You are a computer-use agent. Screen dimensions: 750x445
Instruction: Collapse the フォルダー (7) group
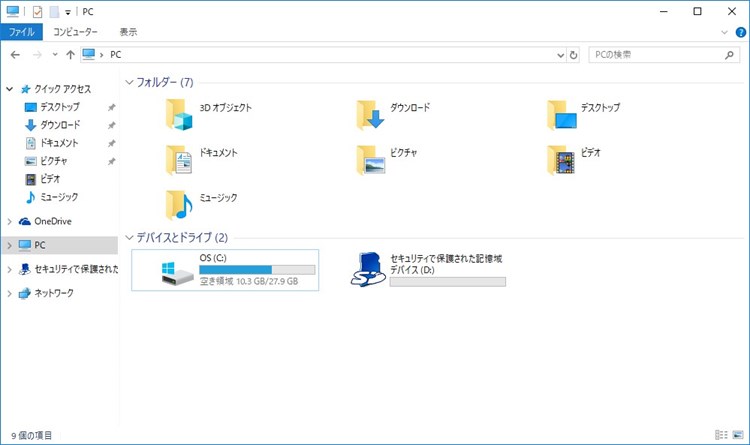click(x=129, y=82)
